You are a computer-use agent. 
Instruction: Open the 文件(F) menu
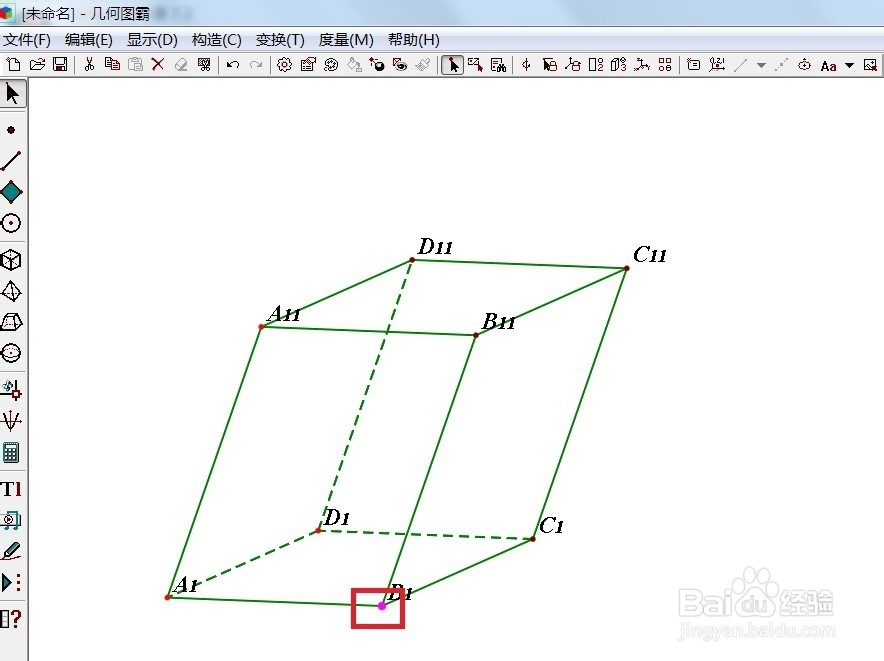click(x=26, y=40)
